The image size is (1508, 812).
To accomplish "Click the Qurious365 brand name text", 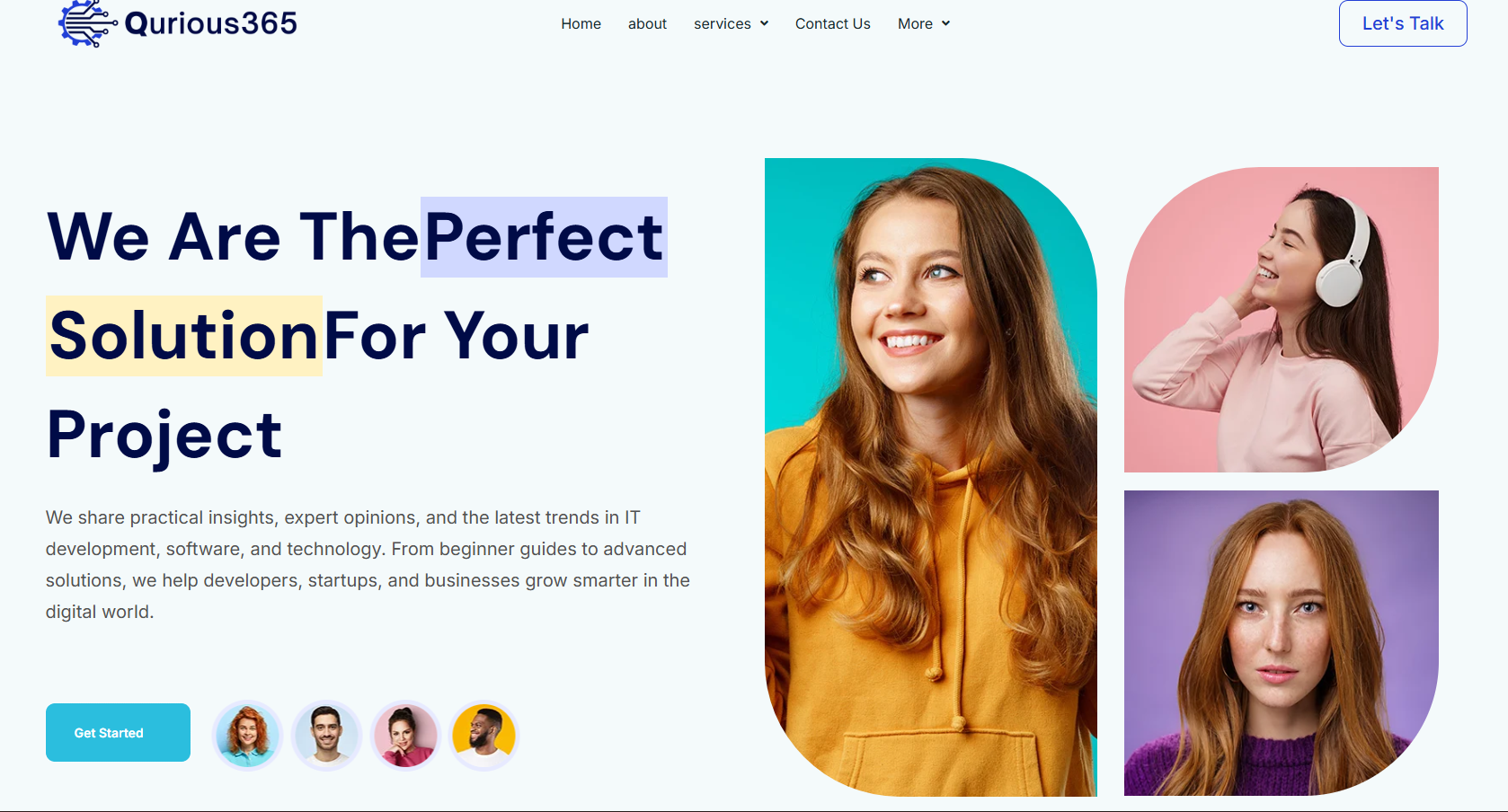I will [x=210, y=23].
